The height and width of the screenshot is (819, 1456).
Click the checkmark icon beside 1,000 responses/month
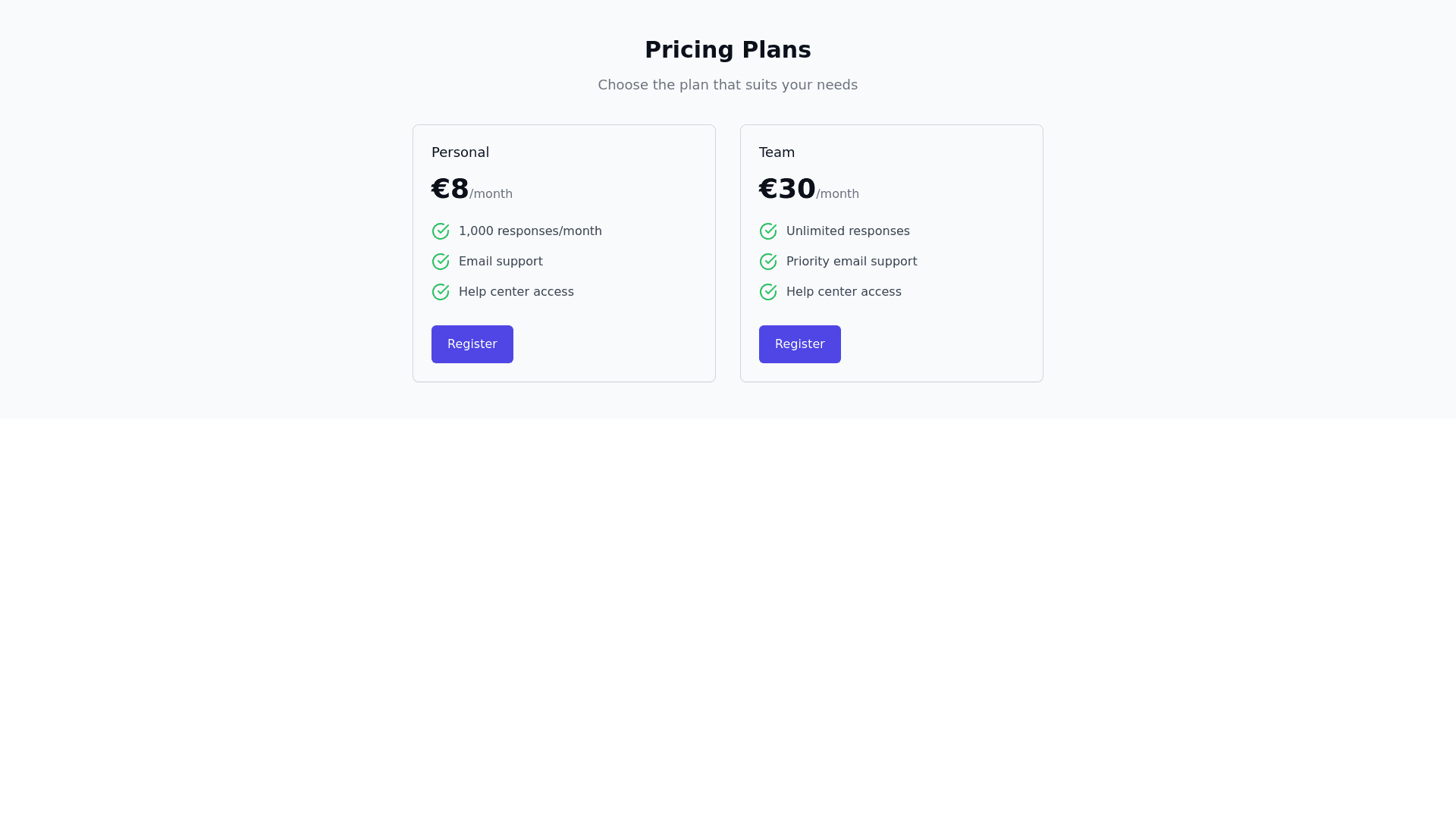pyautogui.click(x=441, y=231)
